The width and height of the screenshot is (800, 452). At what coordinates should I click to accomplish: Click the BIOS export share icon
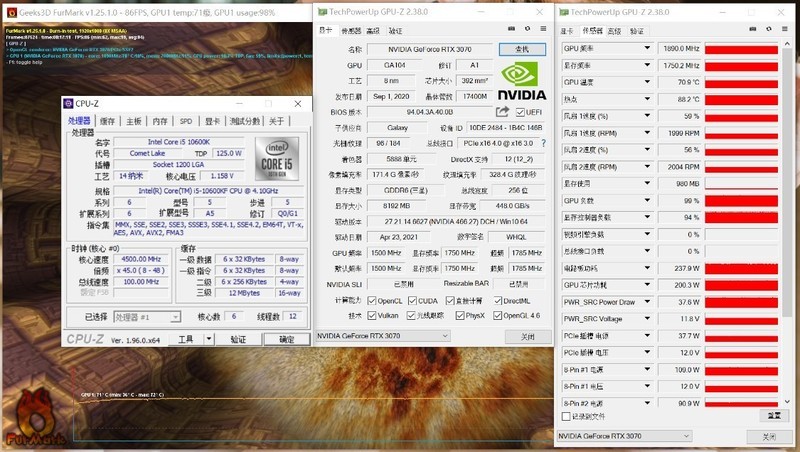[503, 111]
